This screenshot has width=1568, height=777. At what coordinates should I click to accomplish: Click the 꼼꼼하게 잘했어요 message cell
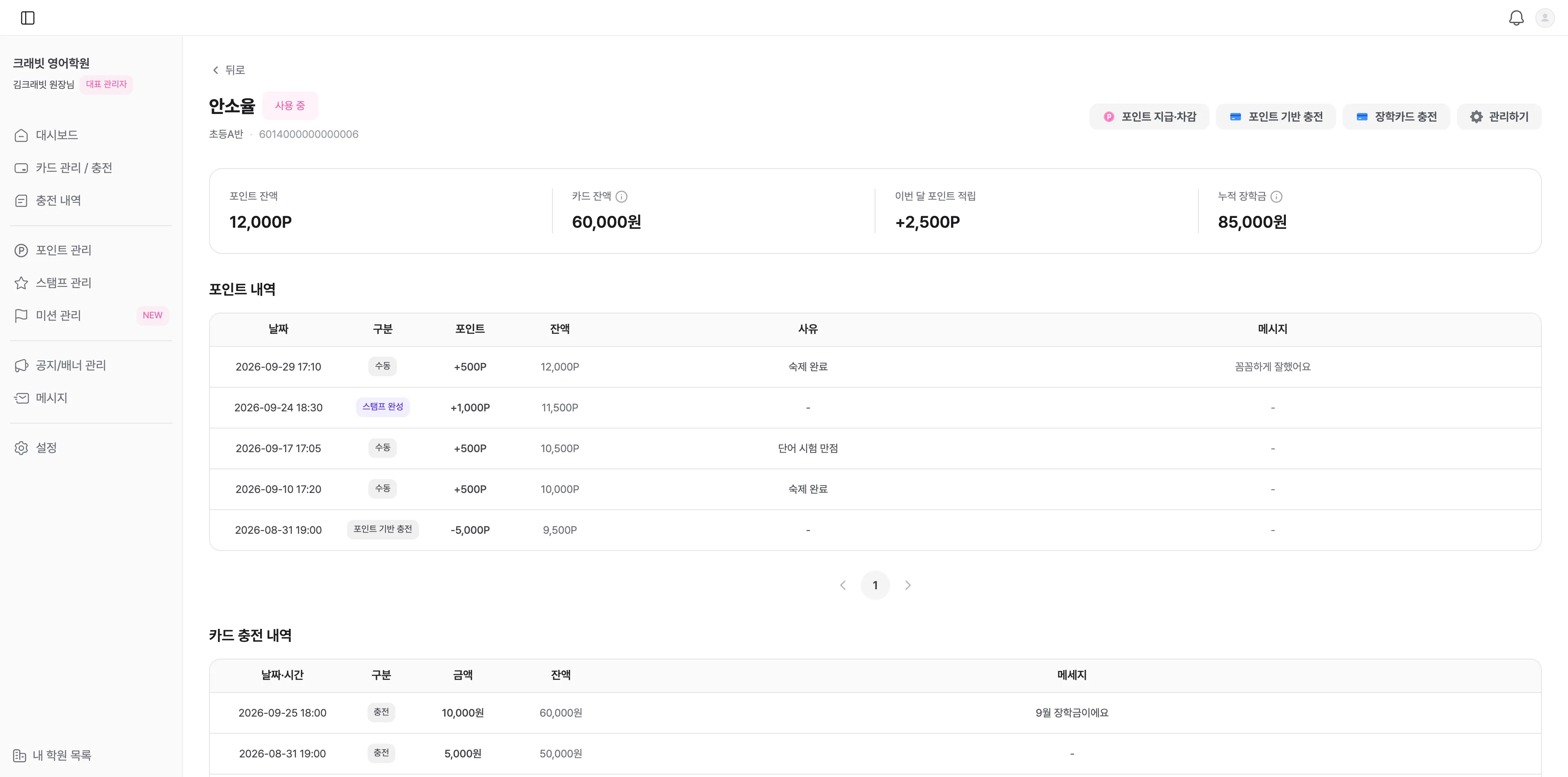[1272, 367]
